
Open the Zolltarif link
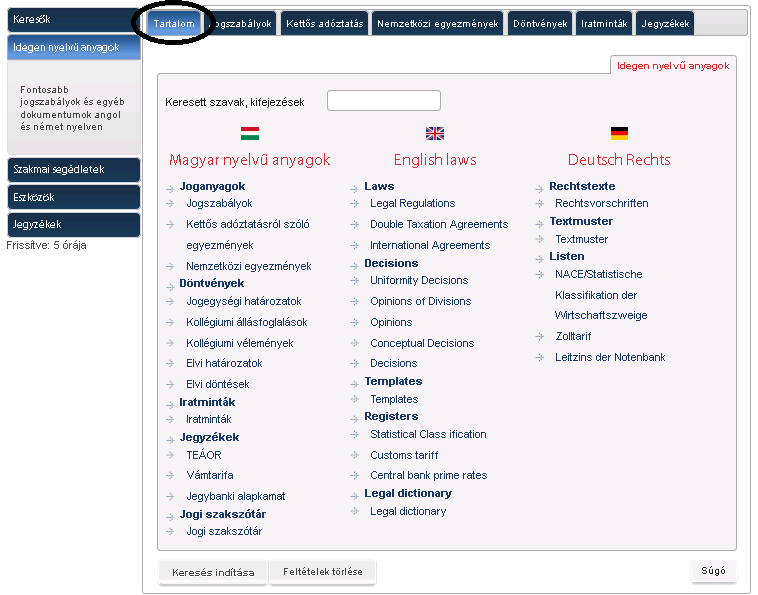coord(573,336)
